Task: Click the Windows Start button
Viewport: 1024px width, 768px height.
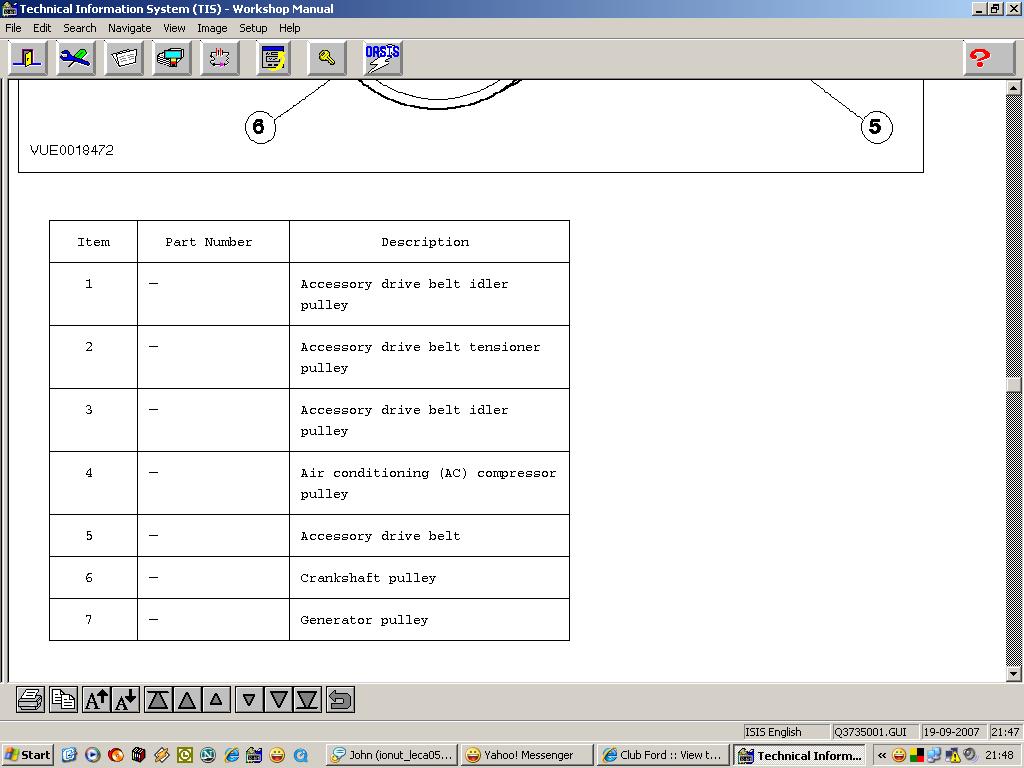Action: click(27, 755)
